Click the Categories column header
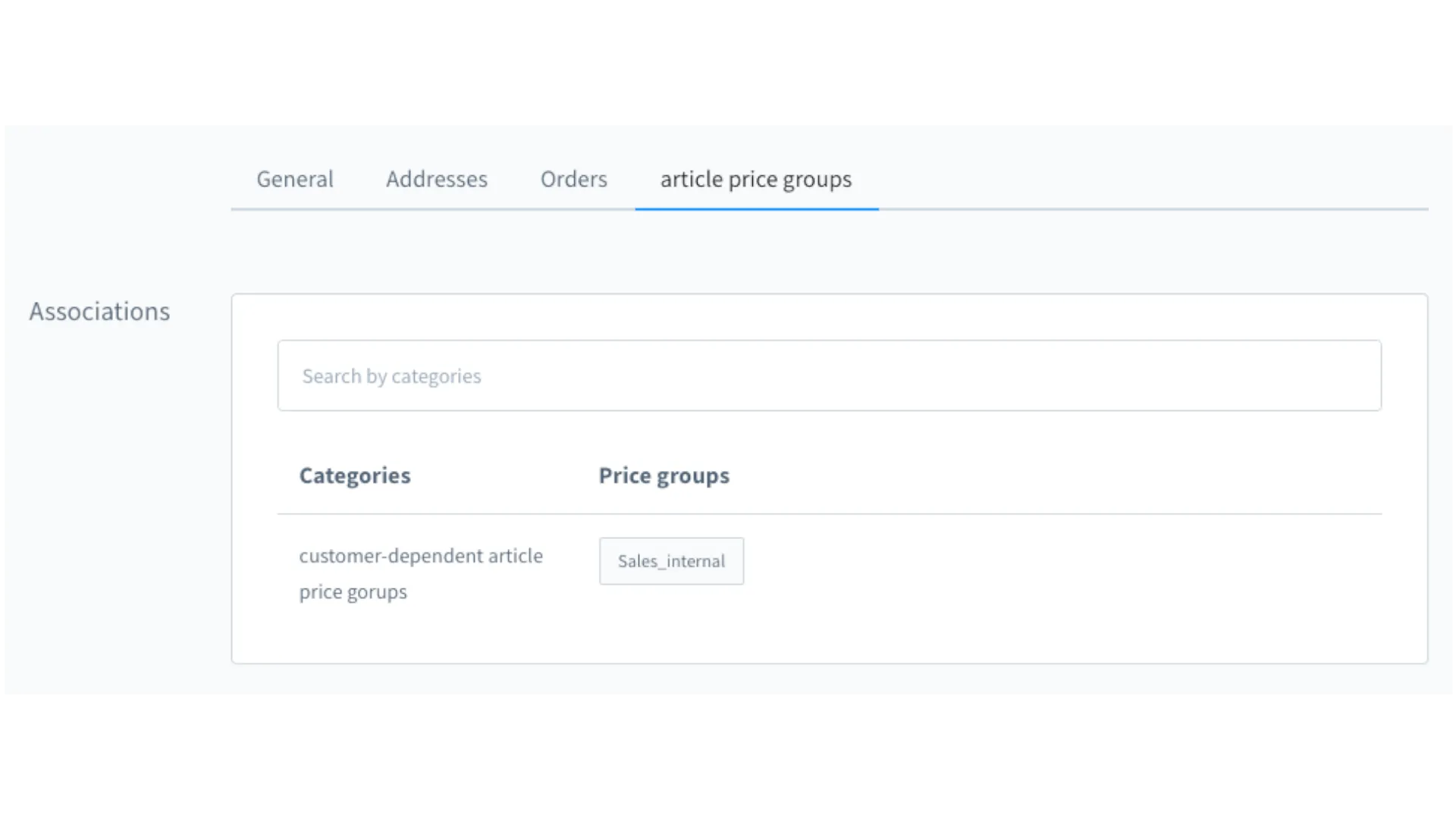The image size is (1456, 819). tap(354, 475)
